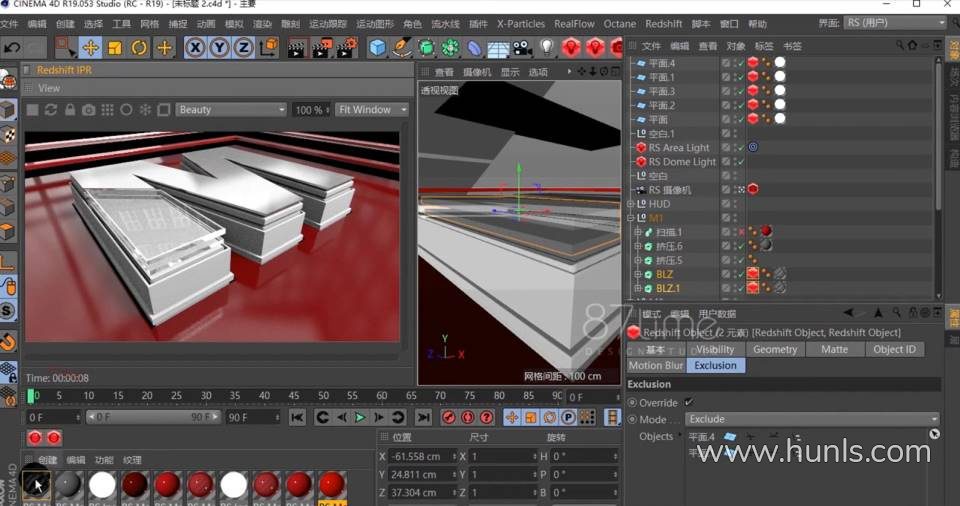Expand the BLZ object

(x=637, y=274)
